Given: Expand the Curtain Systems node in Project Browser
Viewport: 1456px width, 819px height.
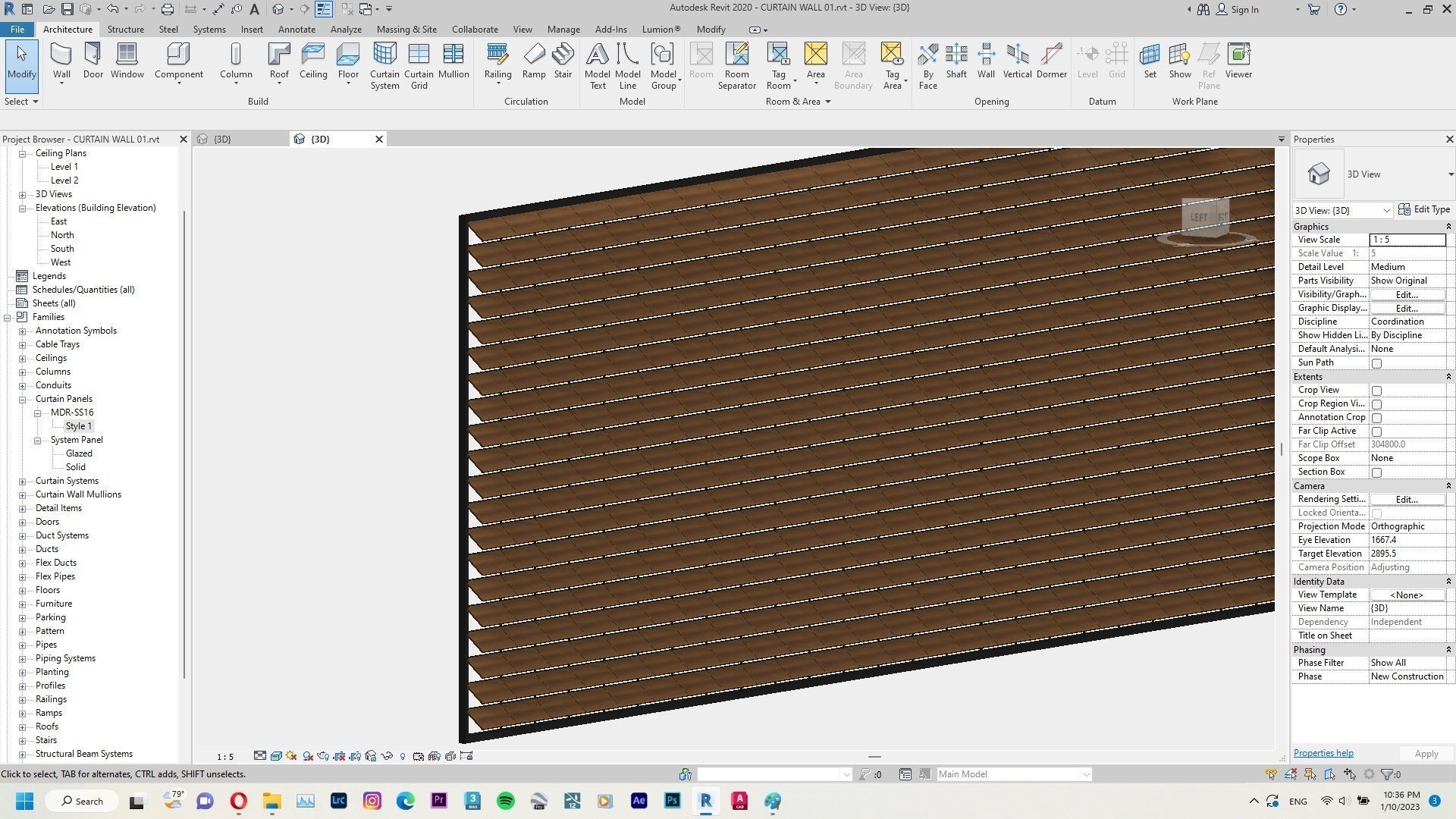Looking at the screenshot, I should coord(22,480).
